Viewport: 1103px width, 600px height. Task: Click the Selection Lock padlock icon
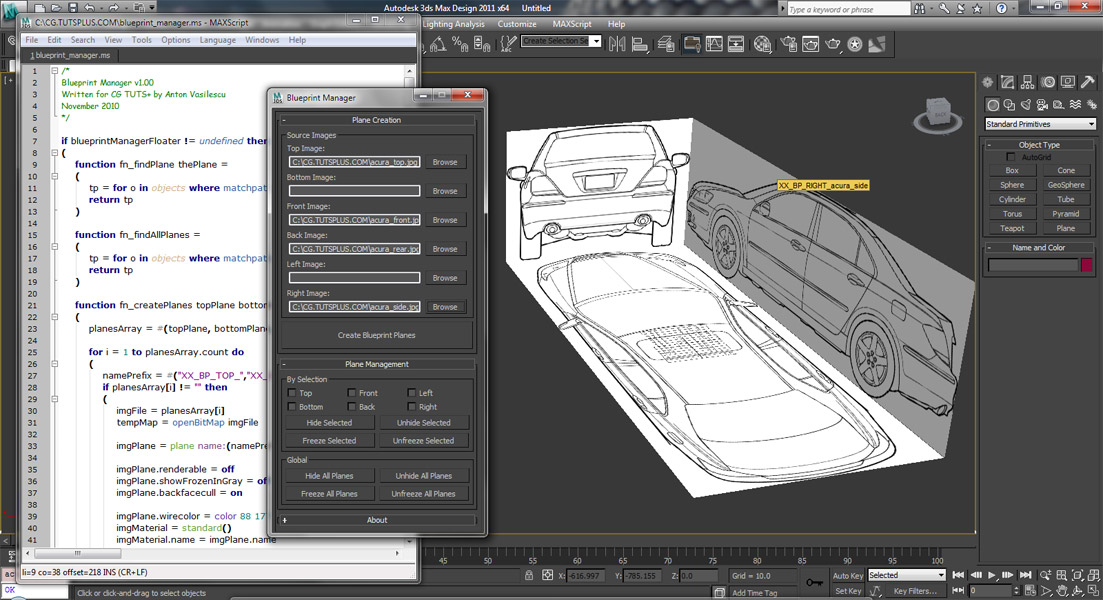528,575
